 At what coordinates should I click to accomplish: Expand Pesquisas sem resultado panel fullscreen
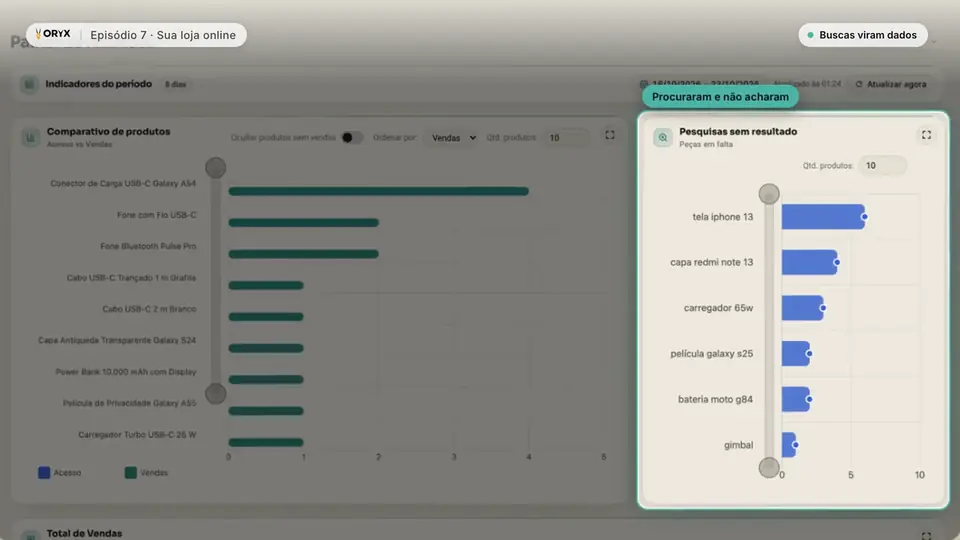click(x=926, y=135)
